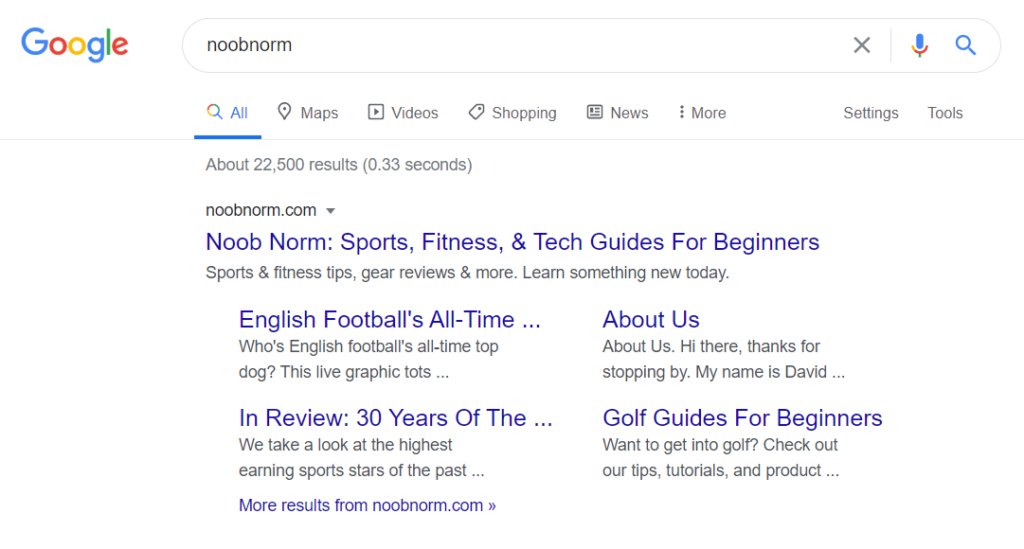Image resolution: width=1024 pixels, height=549 pixels.
Task: Click the magnifier icon beside All
Action: pyautogui.click(x=214, y=112)
